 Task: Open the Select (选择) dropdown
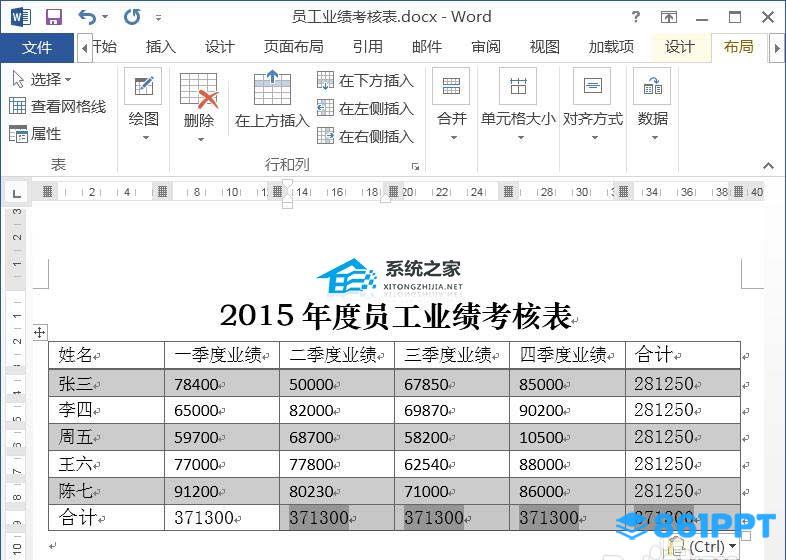41,79
